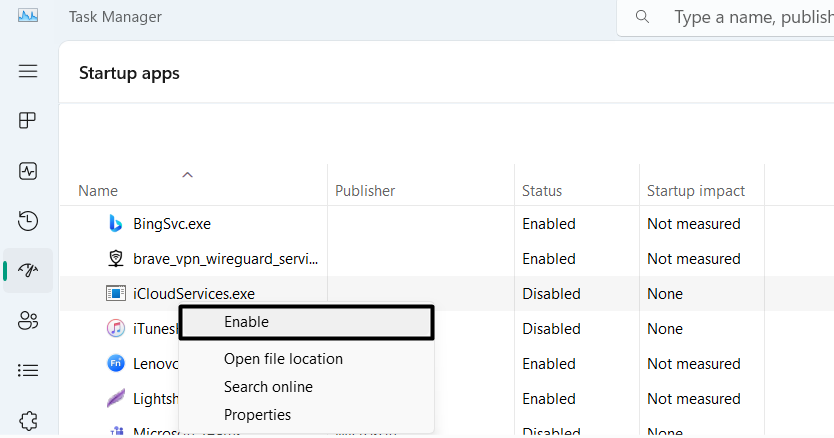Click the BingSvc.exe Bing icon

[x=115, y=224]
